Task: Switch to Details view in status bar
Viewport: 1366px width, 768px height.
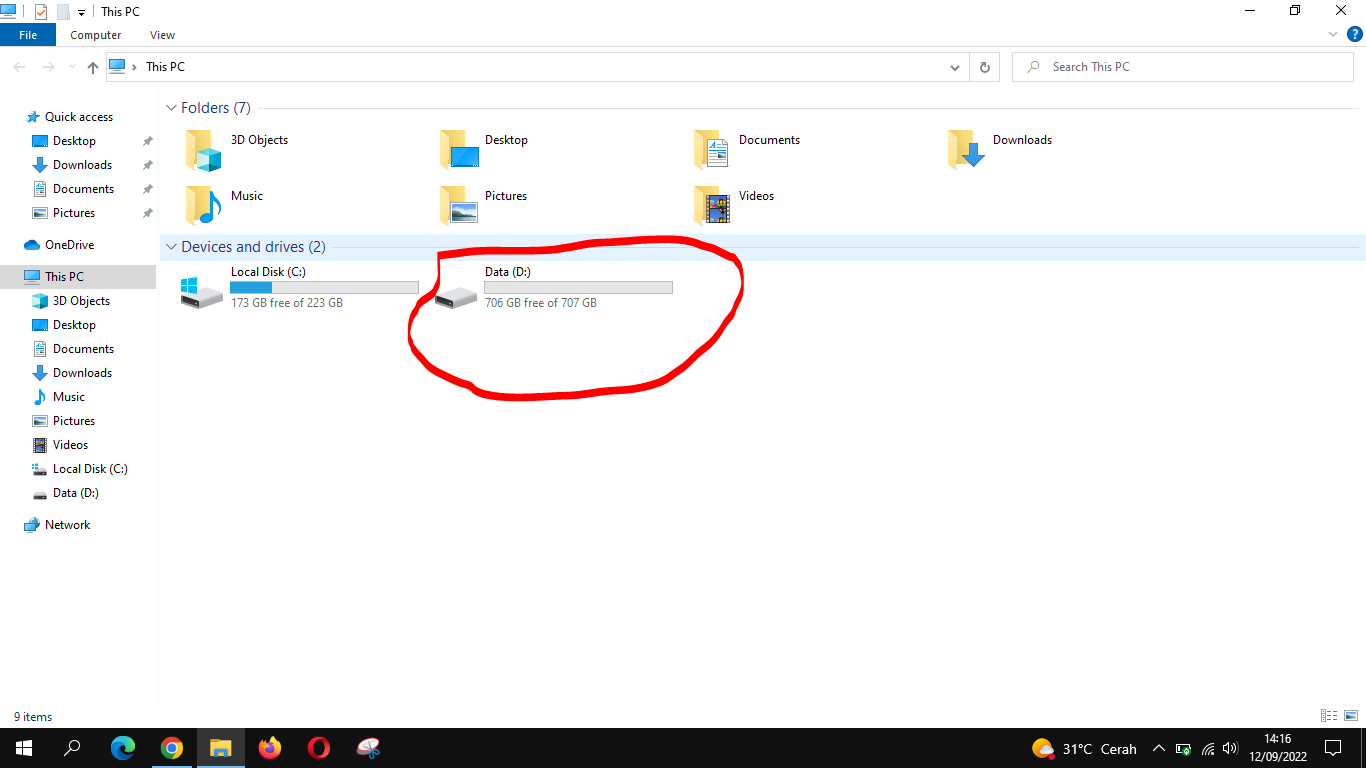Action: 1329,716
